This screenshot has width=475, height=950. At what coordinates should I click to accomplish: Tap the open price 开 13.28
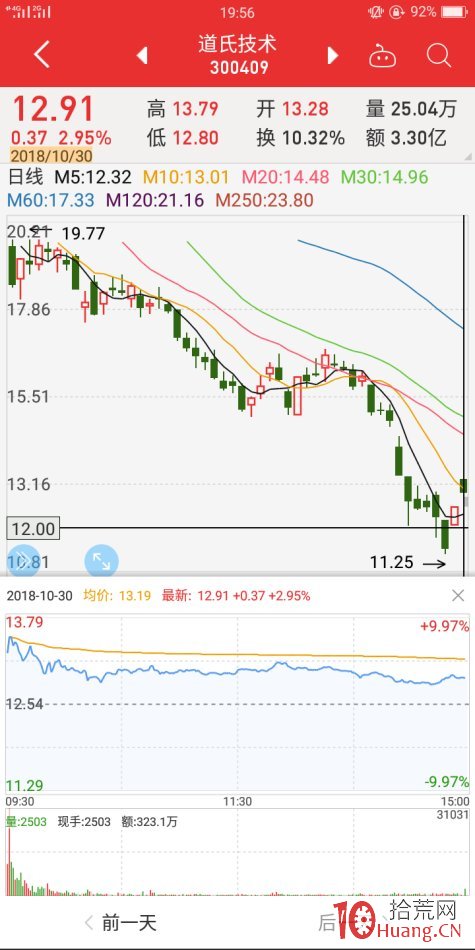292,109
